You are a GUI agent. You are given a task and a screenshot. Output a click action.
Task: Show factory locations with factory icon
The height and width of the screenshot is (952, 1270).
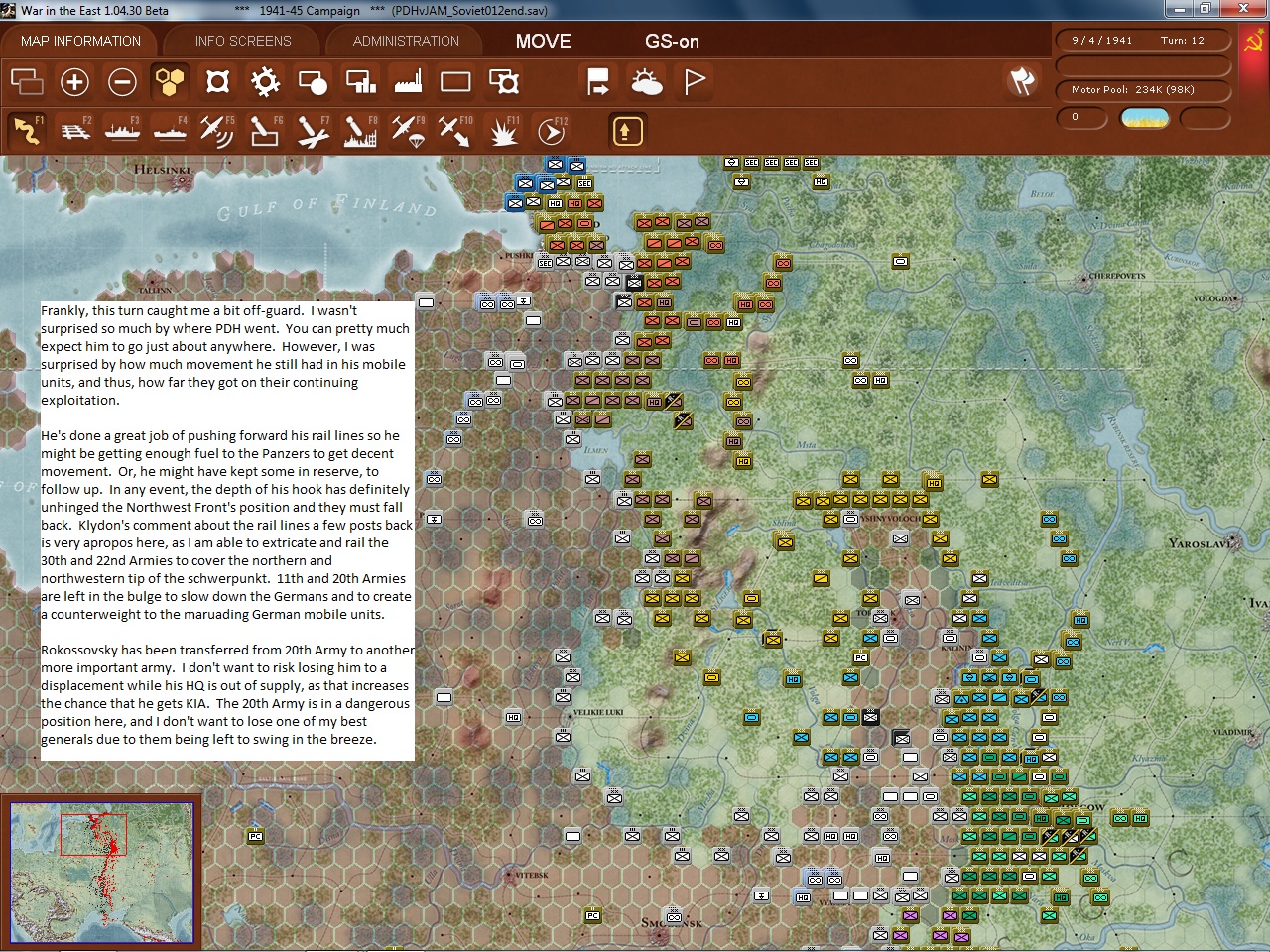[x=408, y=81]
